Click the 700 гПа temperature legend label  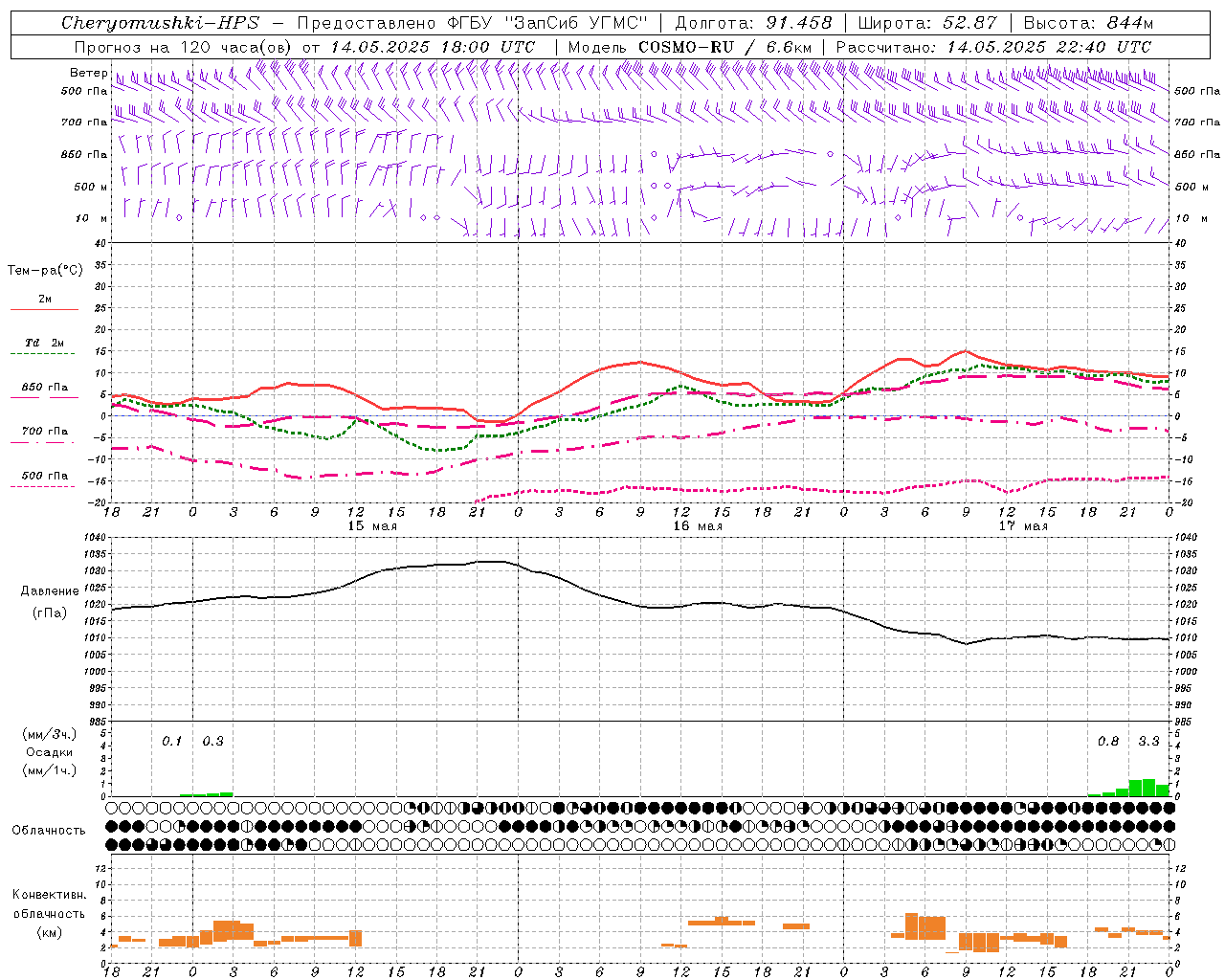(x=45, y=432)
